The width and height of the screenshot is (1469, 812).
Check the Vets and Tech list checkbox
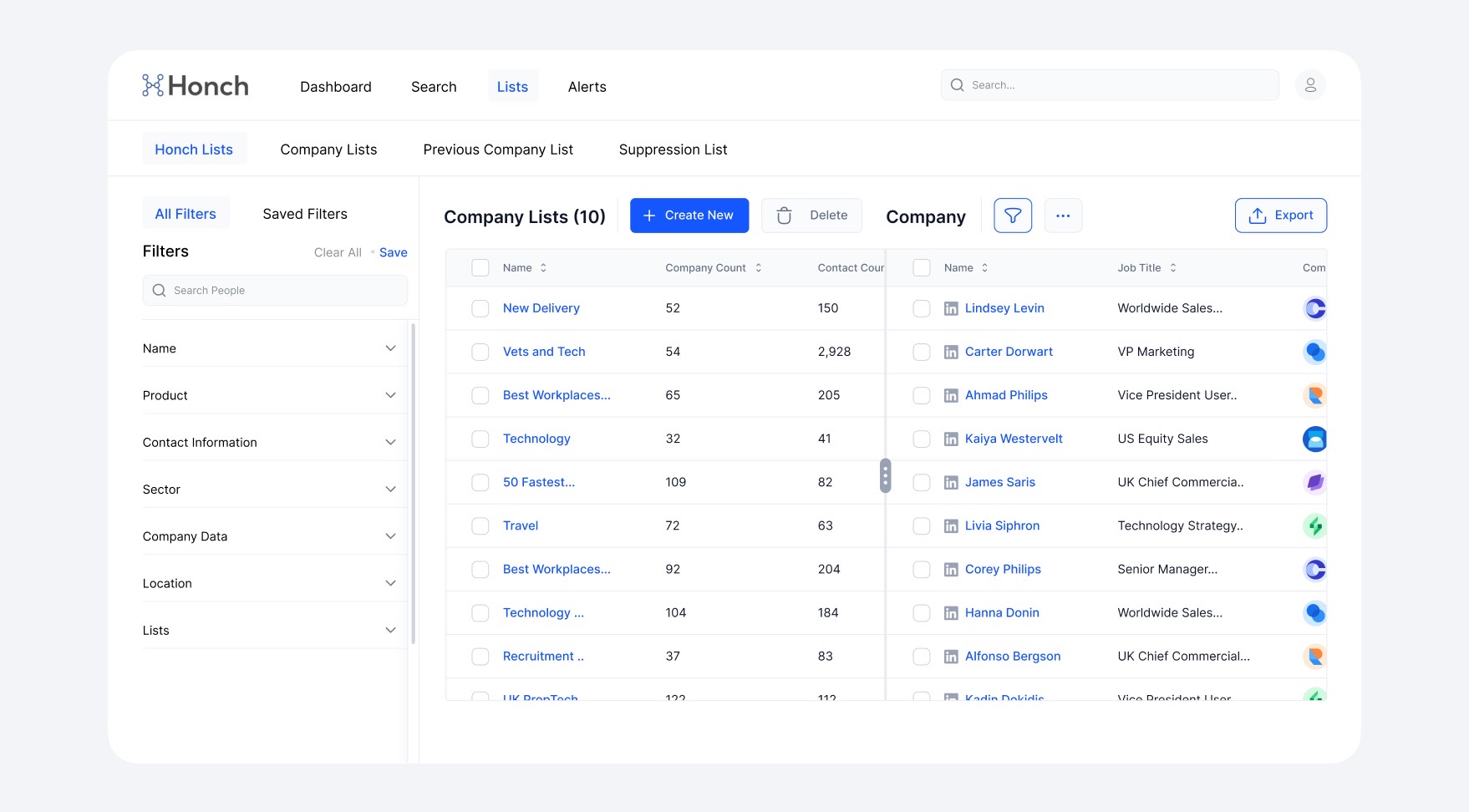[480, 352]
